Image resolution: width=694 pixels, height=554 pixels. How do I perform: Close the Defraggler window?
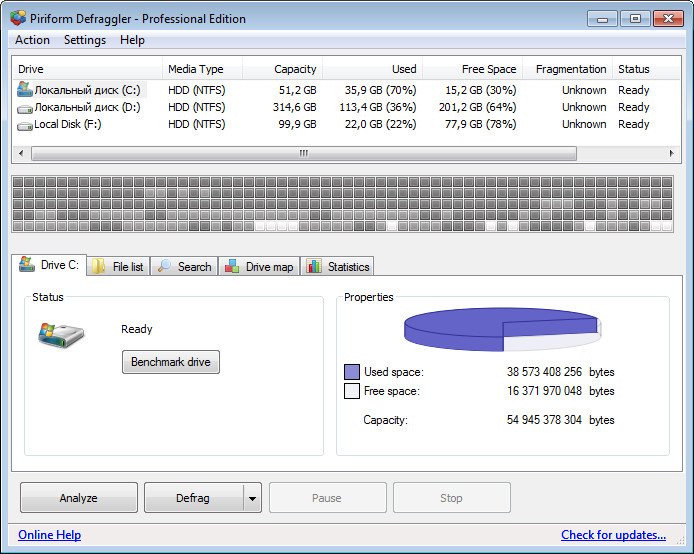pyautogui.click(x=668, y=19)
